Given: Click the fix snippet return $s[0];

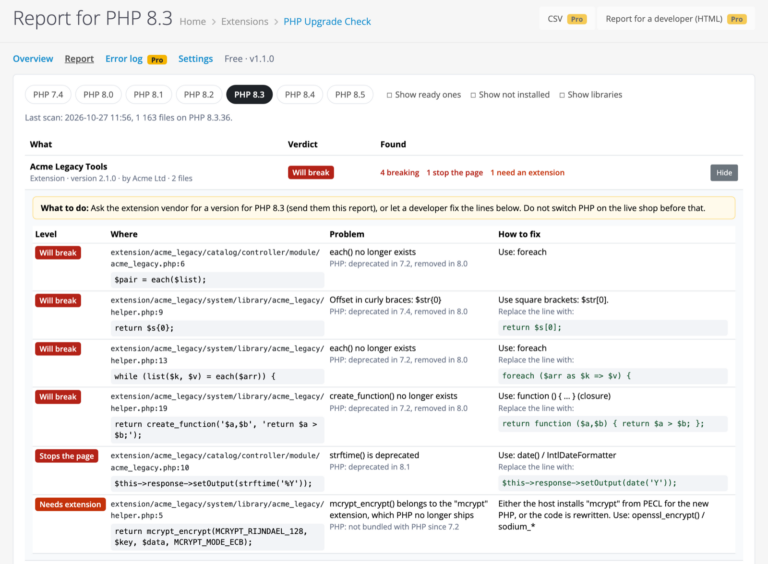Looking at the screenshot, I should (x=613, y=327).
